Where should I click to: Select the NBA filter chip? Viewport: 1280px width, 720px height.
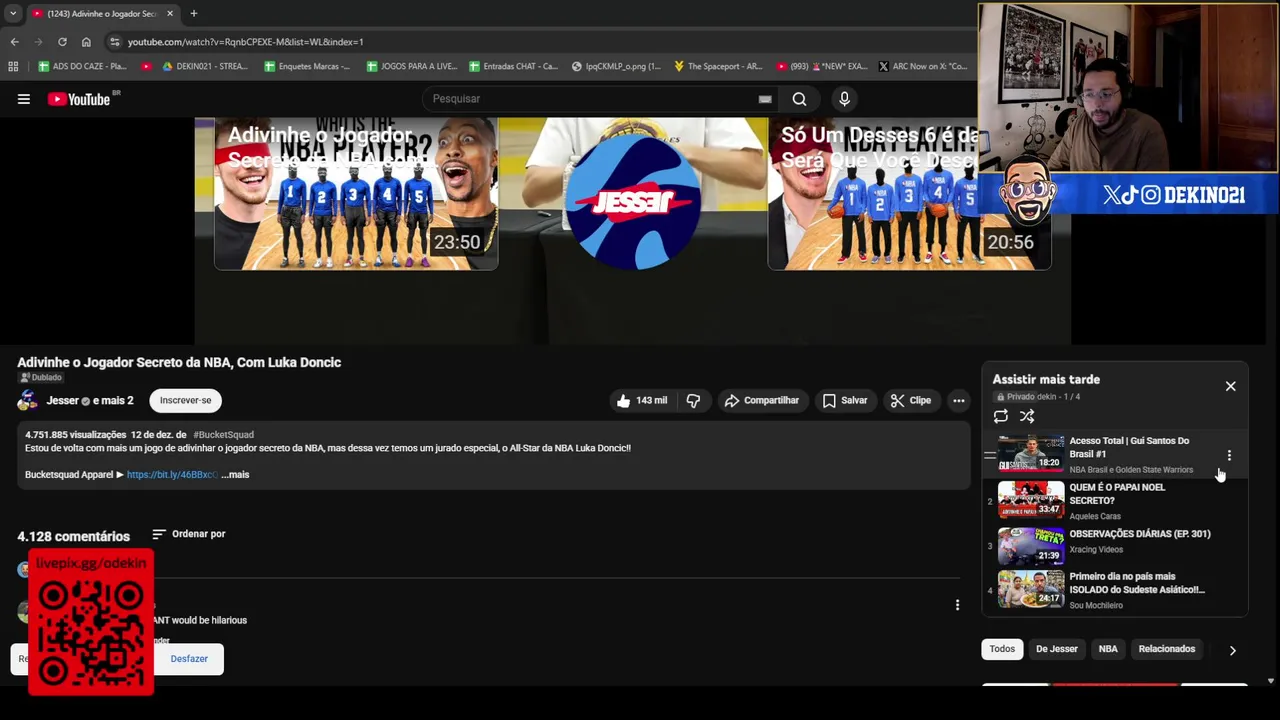pos(1108,649)
